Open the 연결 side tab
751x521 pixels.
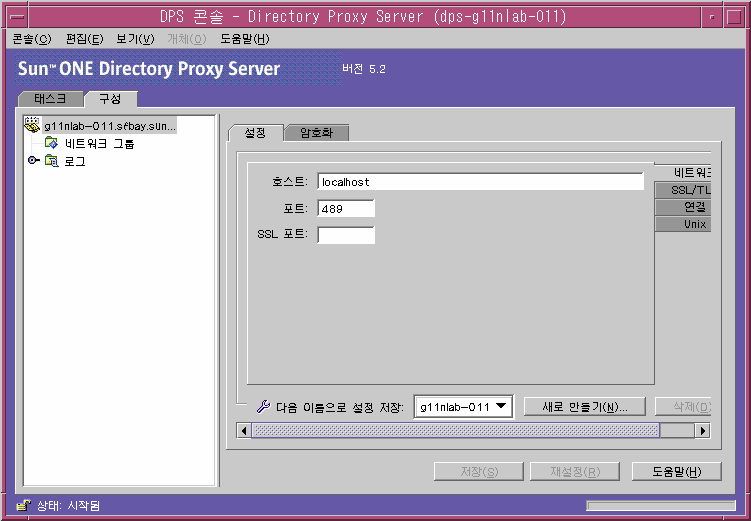(683, 207)
